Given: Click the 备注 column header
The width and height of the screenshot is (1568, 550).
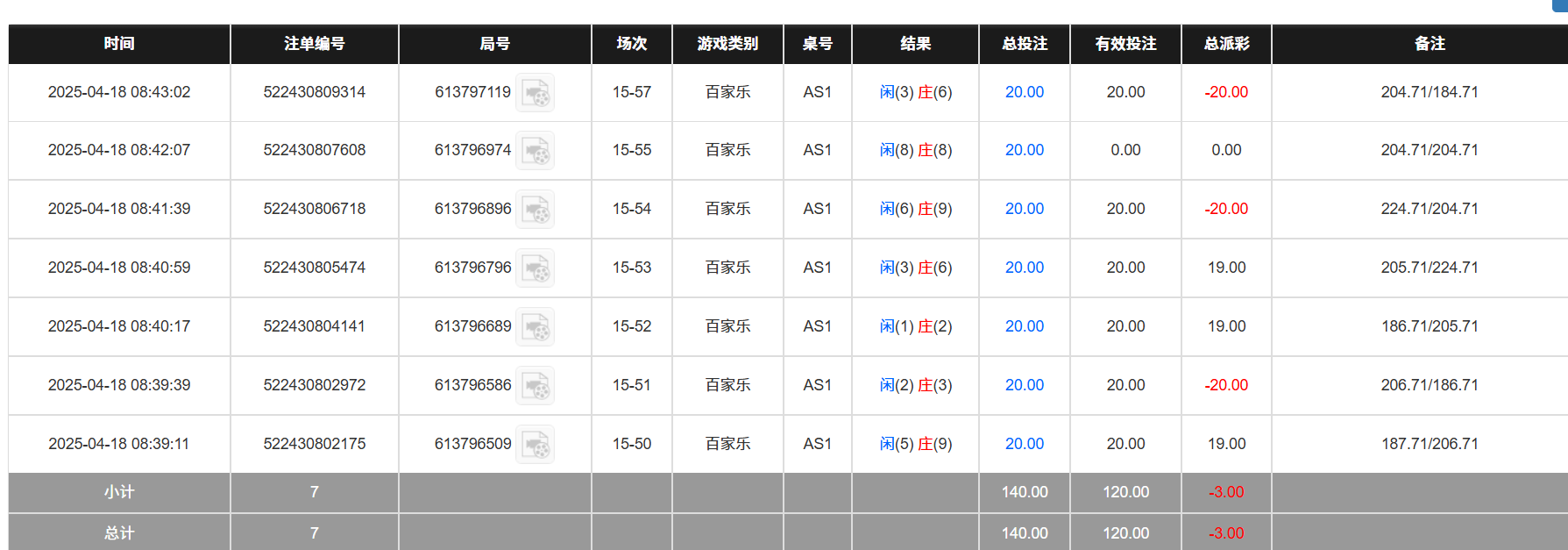Looking at the screenshot, I should tap(1429, 44).
